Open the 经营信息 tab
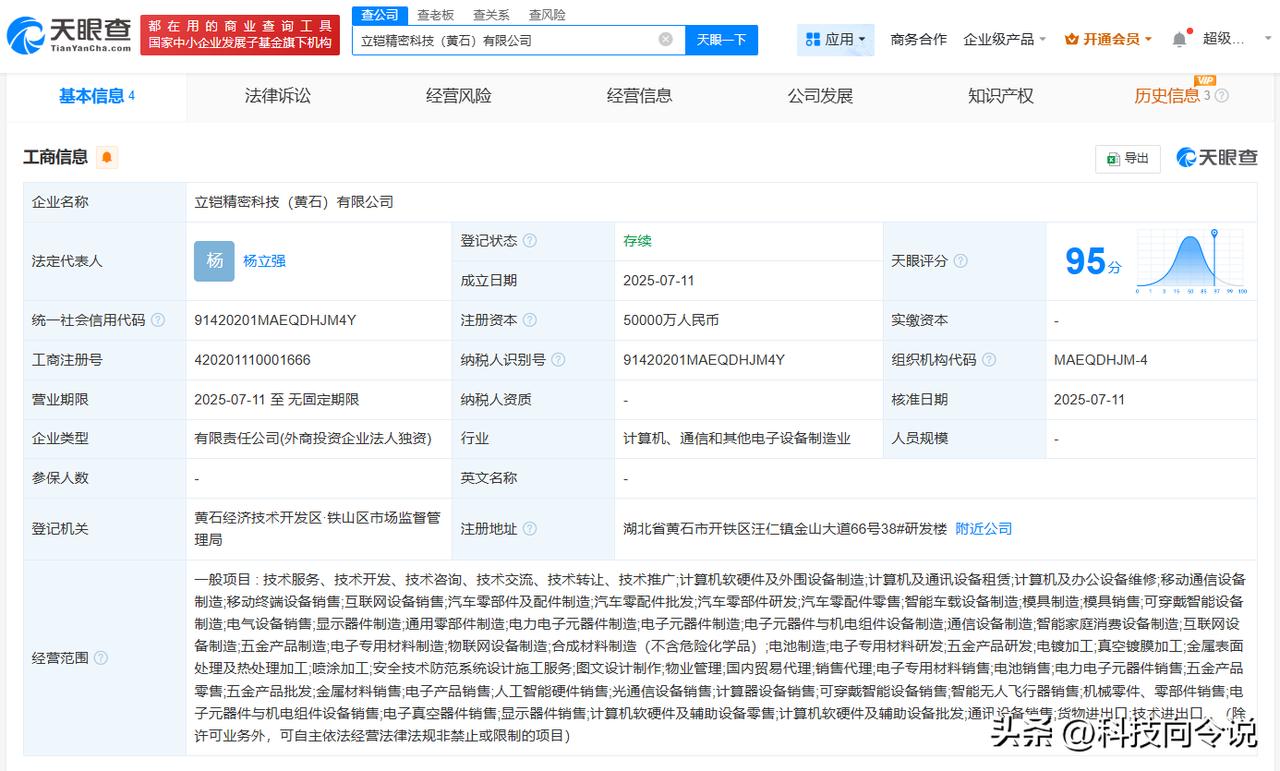The image size is (1280, 771). click(x=640, y=96)
